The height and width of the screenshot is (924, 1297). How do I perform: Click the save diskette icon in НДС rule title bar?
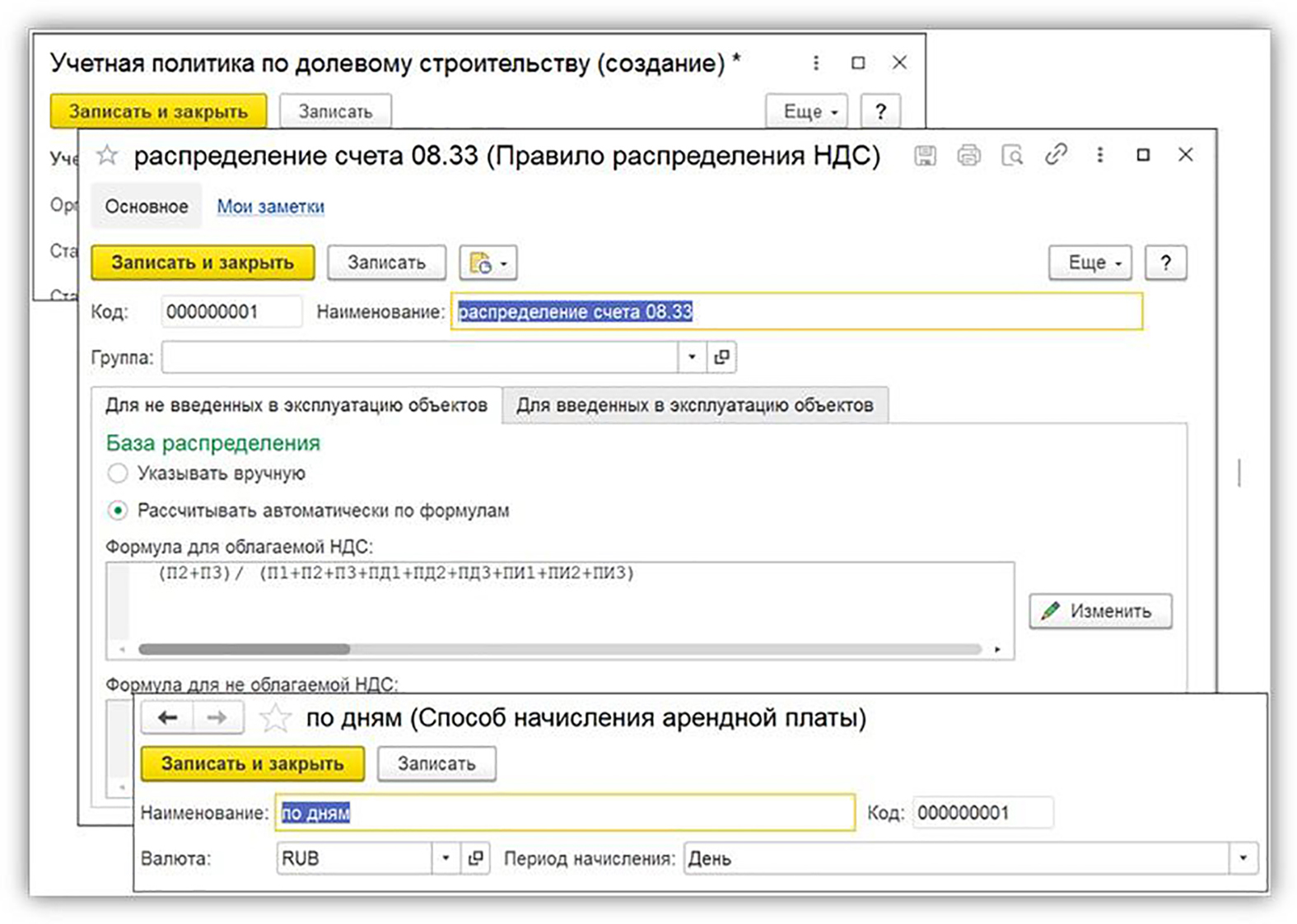(925, 155)
